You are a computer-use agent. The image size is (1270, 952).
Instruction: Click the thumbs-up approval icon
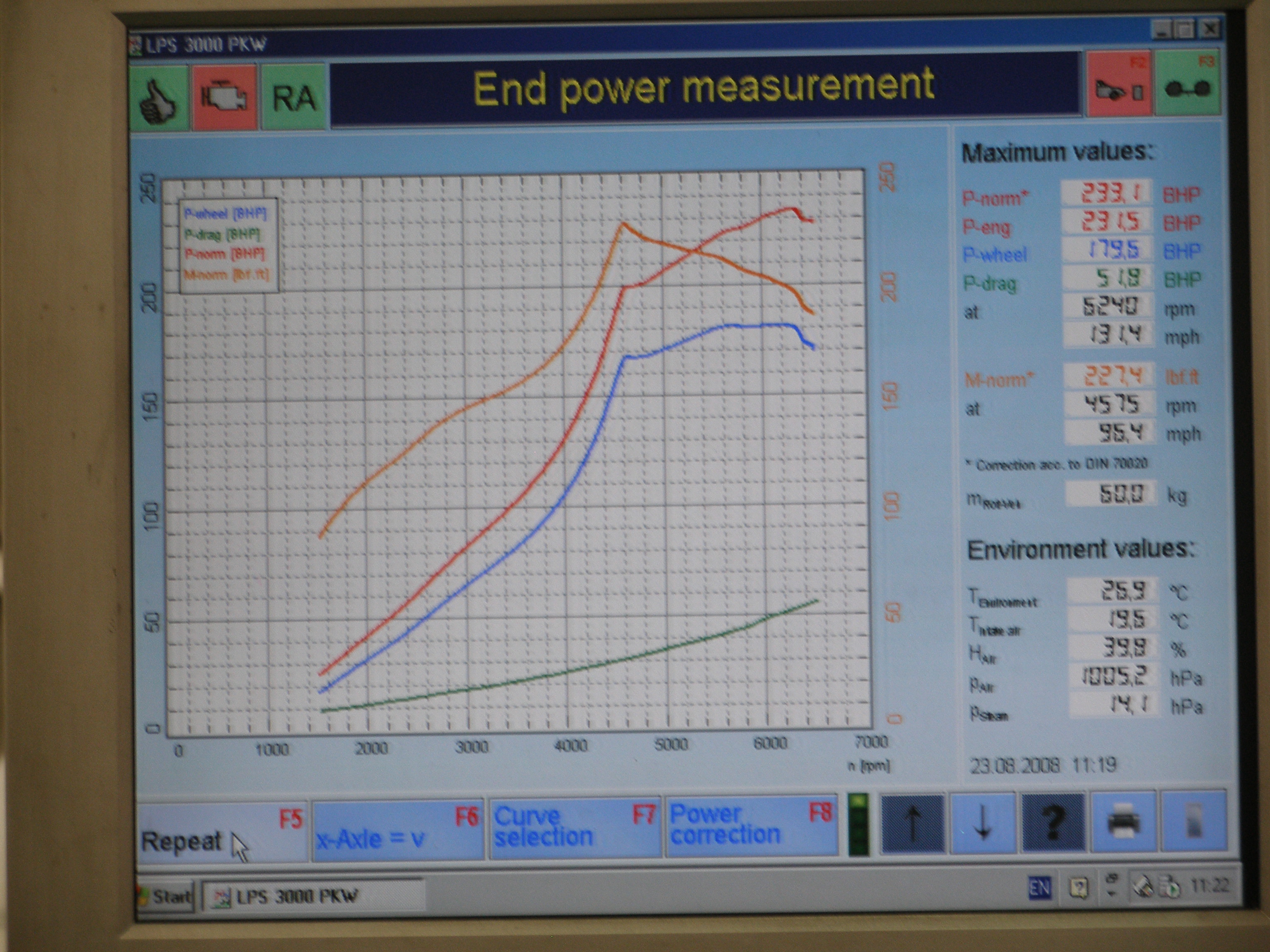[x=158, y=98]
